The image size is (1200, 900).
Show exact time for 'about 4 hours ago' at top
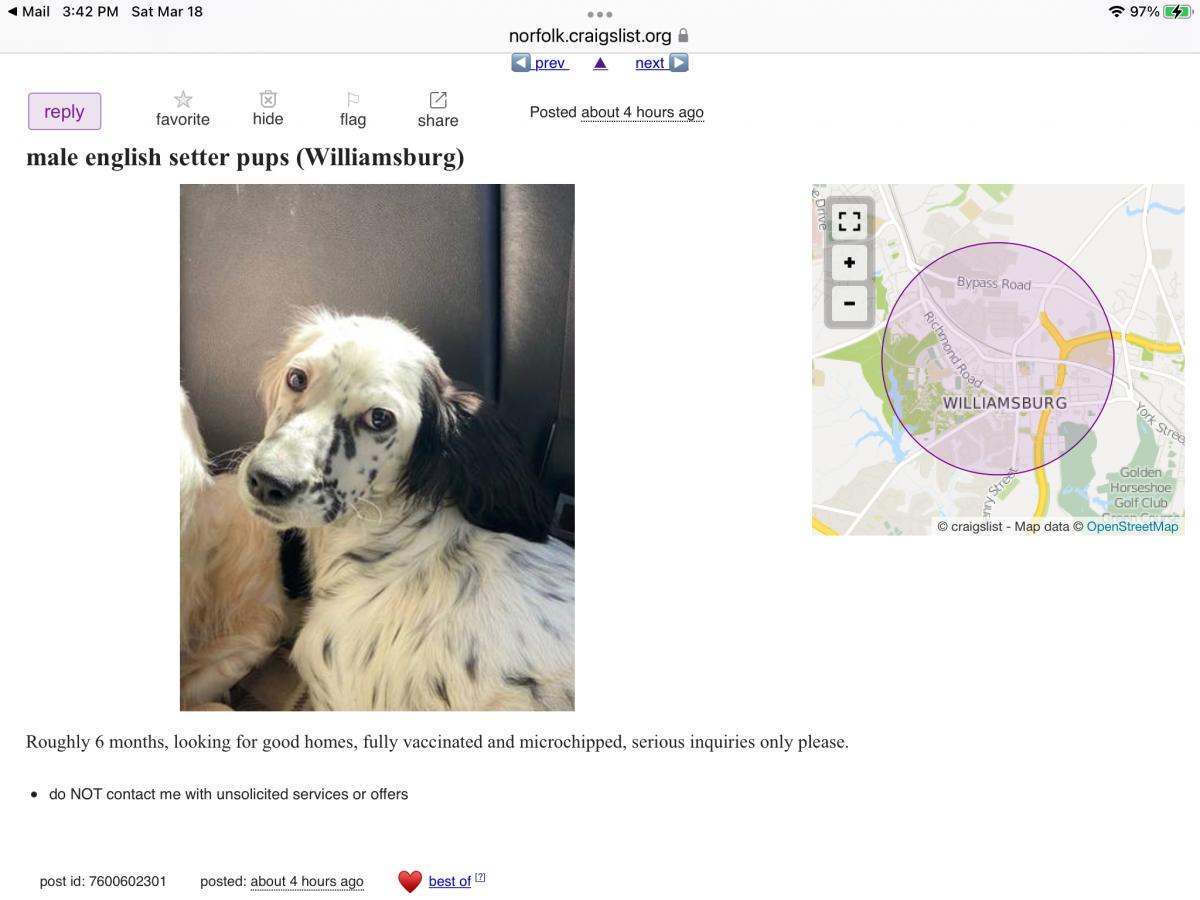[642, 112]
